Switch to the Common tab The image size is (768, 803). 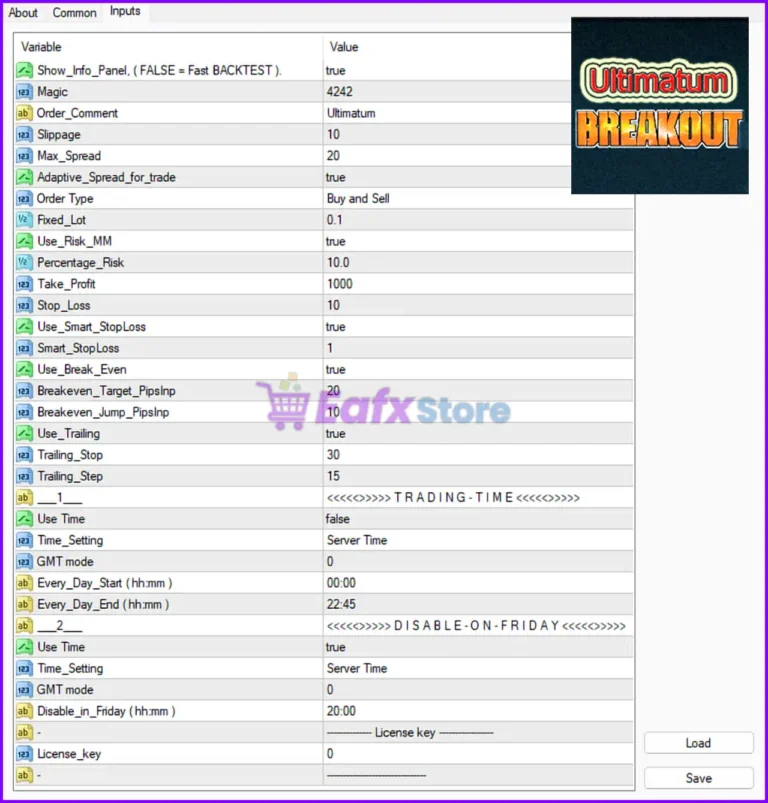click(74, 13)
